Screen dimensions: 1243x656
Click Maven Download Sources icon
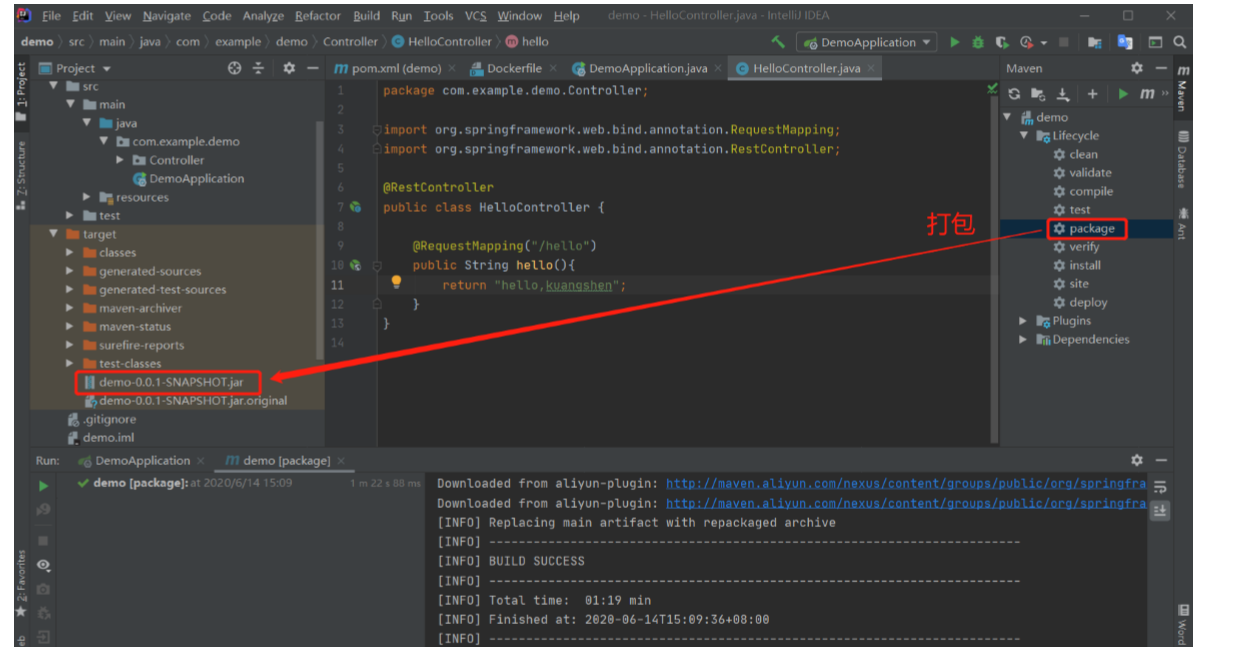1063,94
